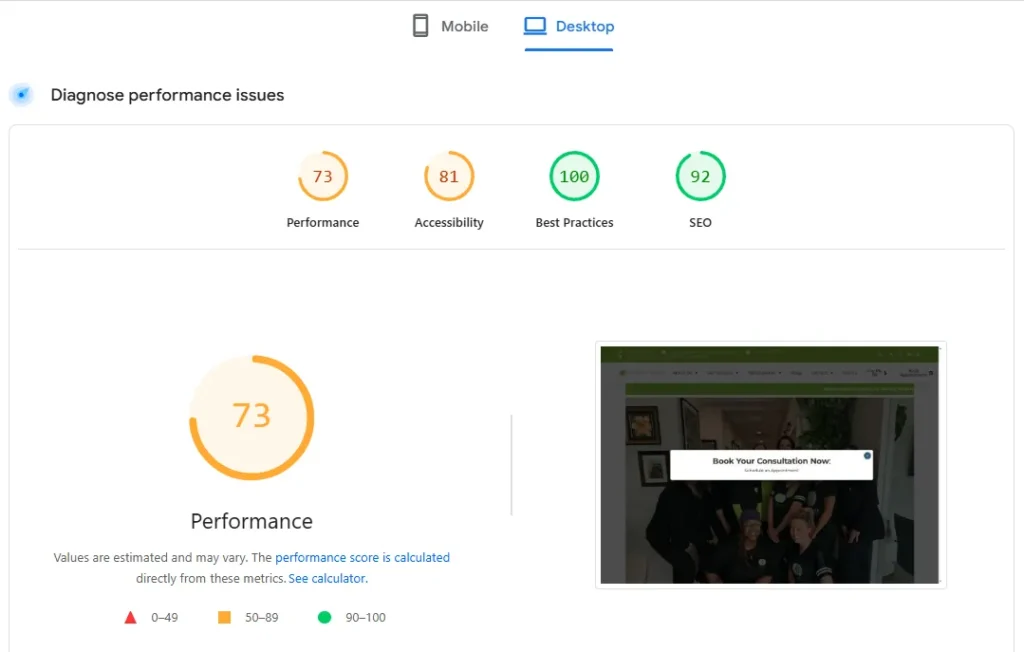Open the 'See calculator' link
The image size is (1024, 652).
(327, 579)
